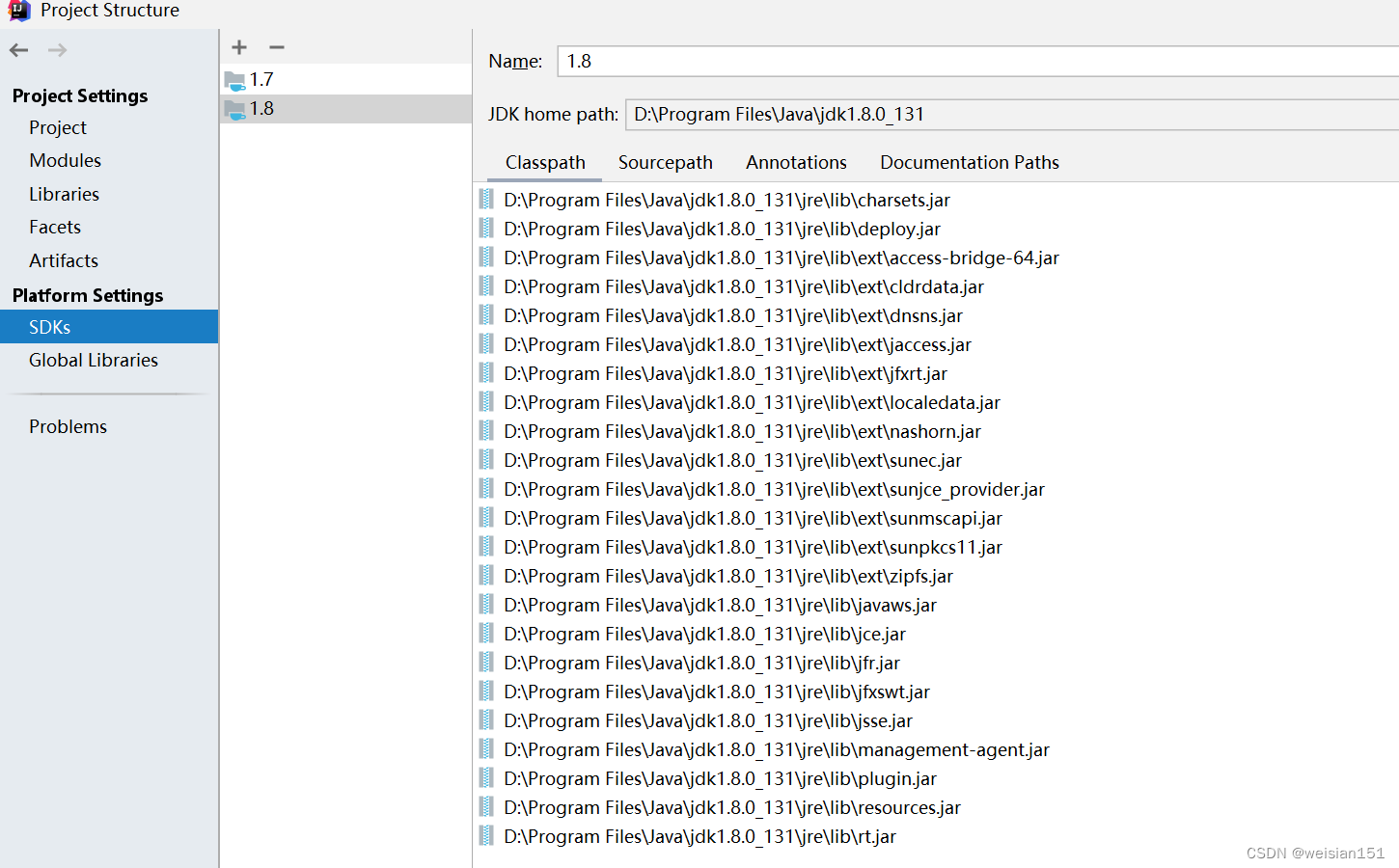This screenshot has width=1399, height=868.
Task: Click the jar icon beside jaccess.jar
Action: (x=486, y=344)
